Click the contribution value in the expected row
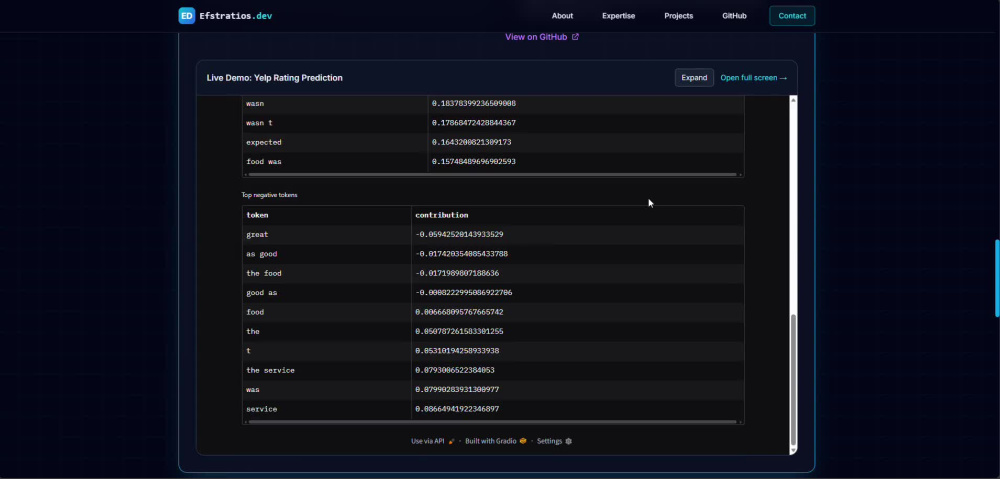Screen dimensions: 1000x479 [x=471, y=142]
